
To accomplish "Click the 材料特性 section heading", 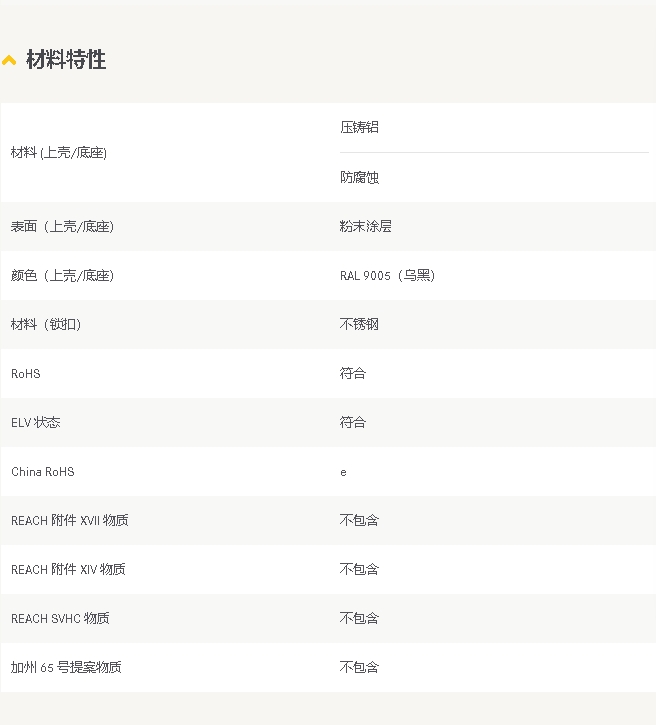I will coord(66,60).
